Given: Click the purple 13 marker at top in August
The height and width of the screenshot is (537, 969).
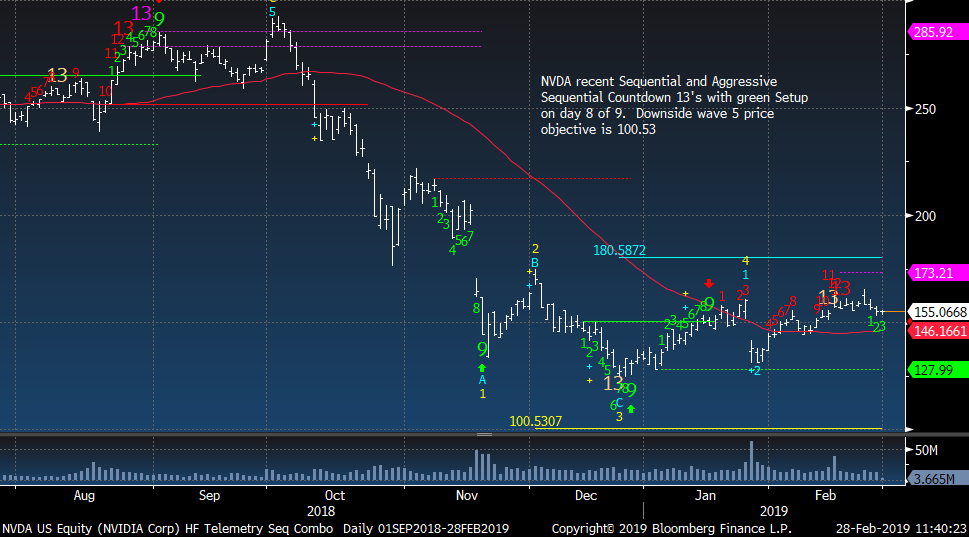Looking at the screenshot, I should [142, 13].
